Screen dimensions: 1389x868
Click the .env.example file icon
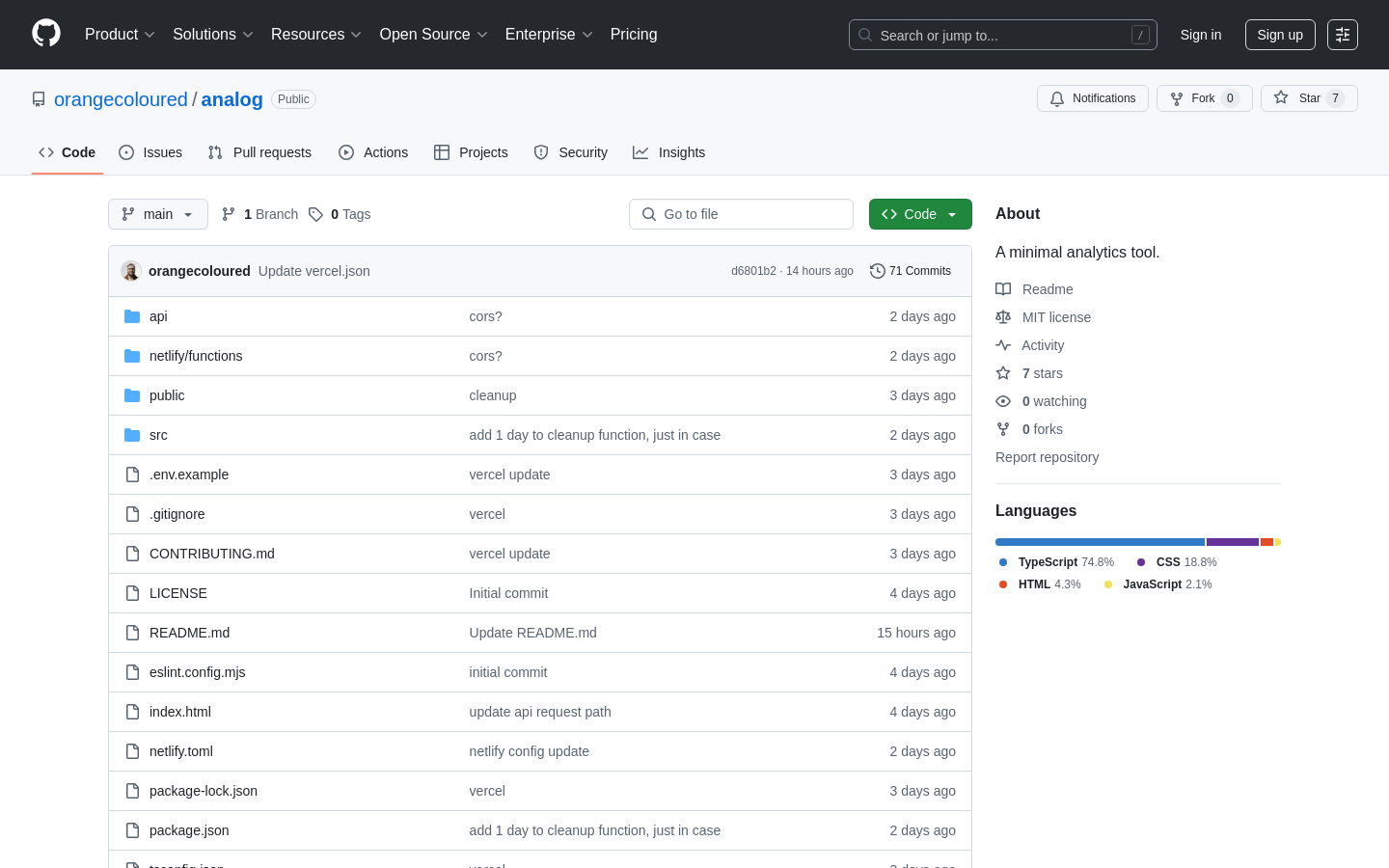132,475
